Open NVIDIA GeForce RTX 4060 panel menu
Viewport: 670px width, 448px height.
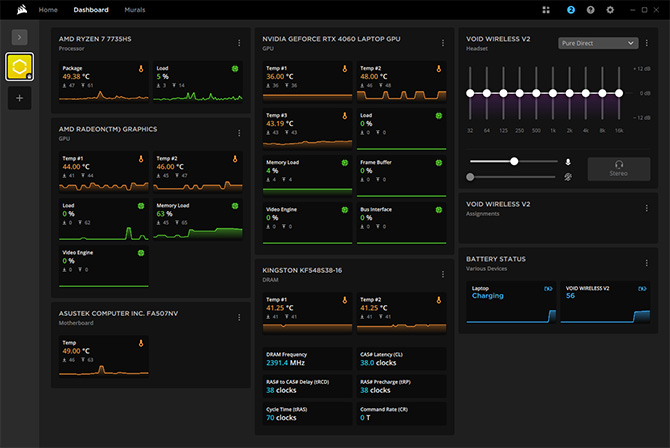443,43
